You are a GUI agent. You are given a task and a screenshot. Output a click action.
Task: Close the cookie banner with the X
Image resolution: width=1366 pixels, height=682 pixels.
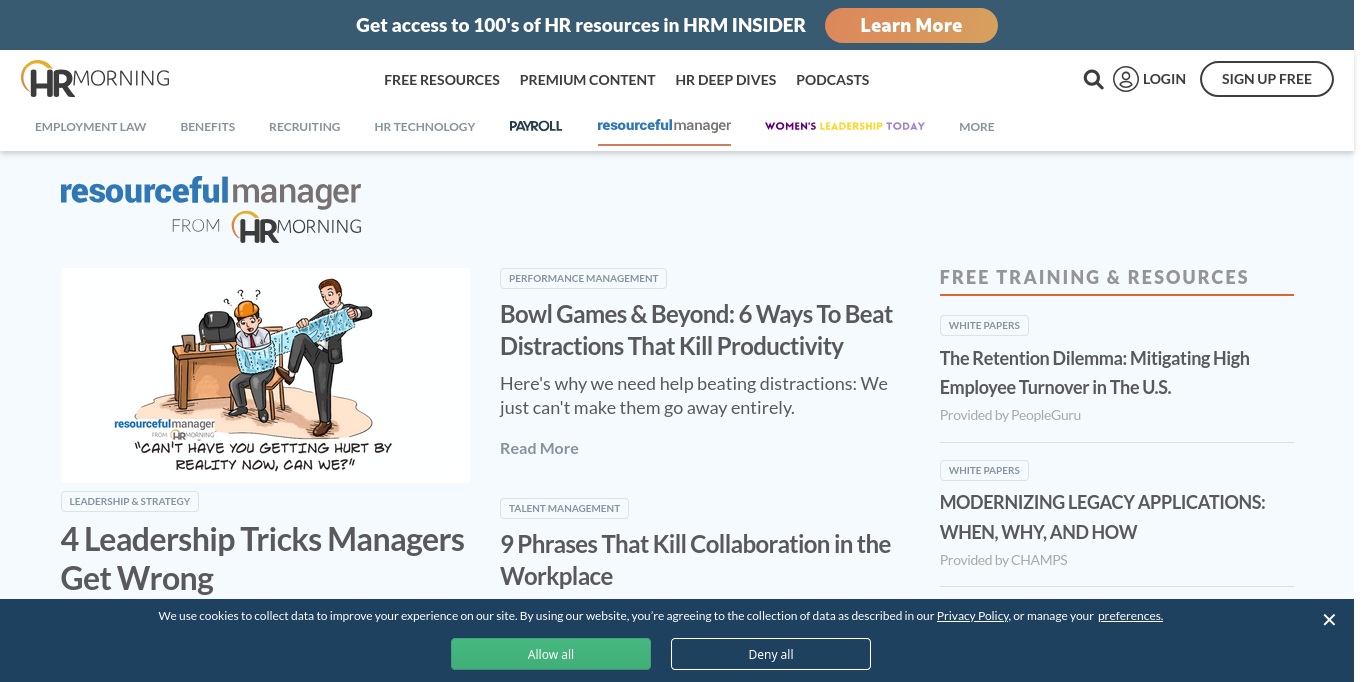pyautogui.click(x=1329, y=620)
